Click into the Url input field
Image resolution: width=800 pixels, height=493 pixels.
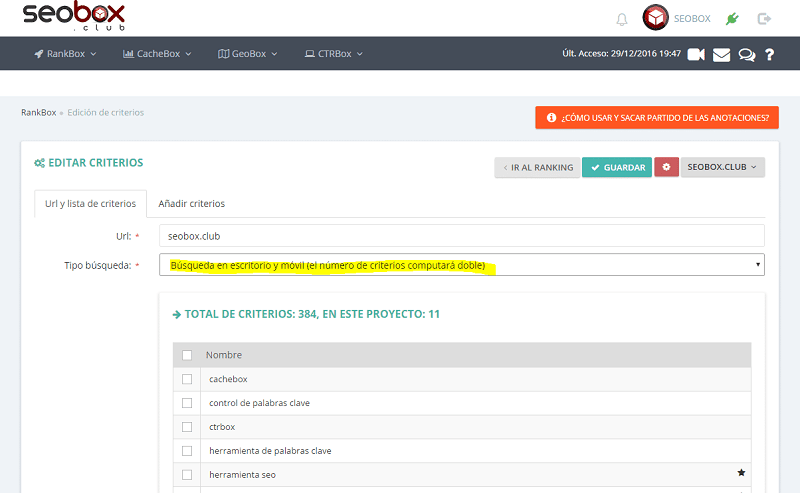pos(462,236)
